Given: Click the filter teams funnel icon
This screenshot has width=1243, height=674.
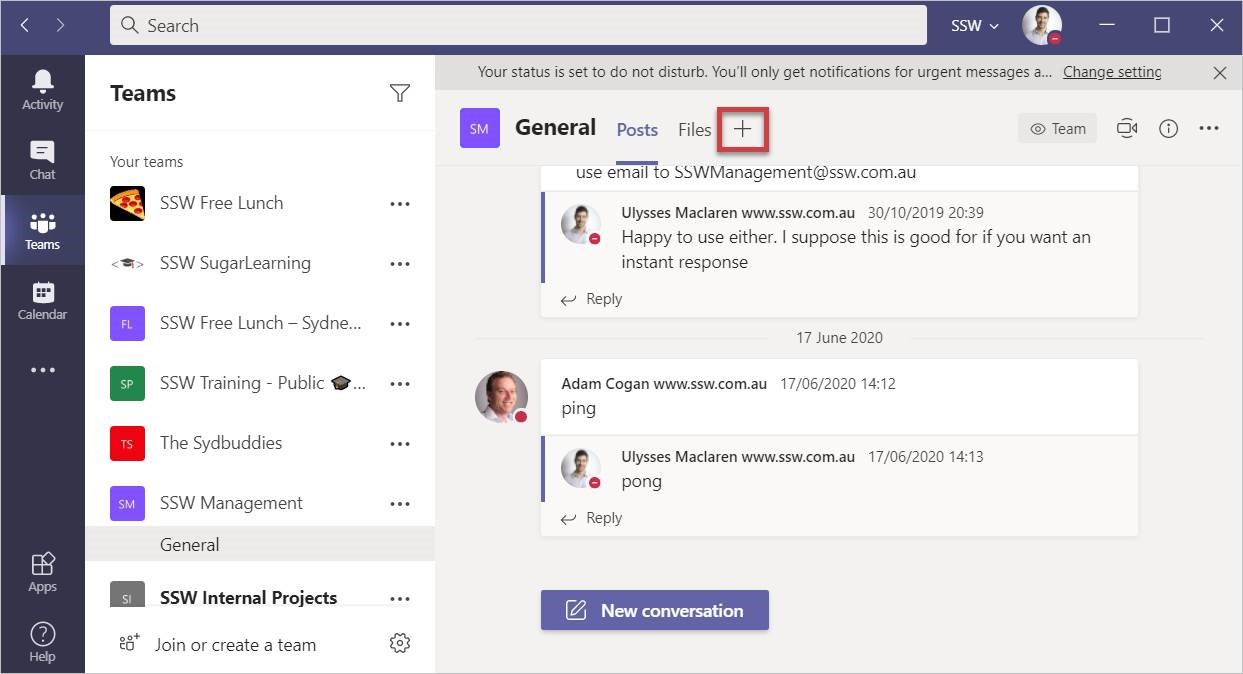Looking at the screenshot, I should pos(400,93).
